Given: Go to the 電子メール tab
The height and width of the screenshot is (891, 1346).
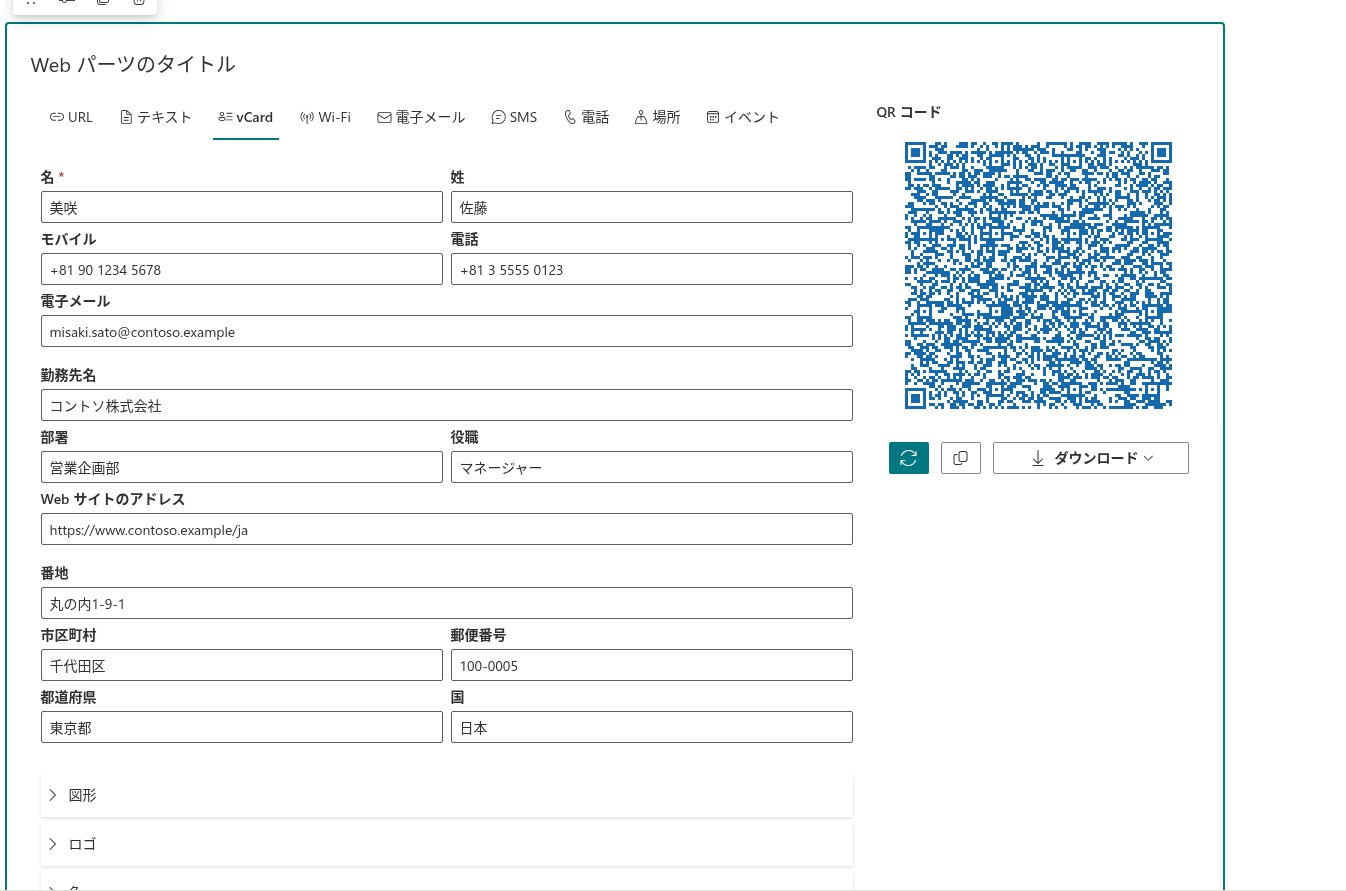Looking at the screenshot, I should pyautogui.click(x=421, y=117).
